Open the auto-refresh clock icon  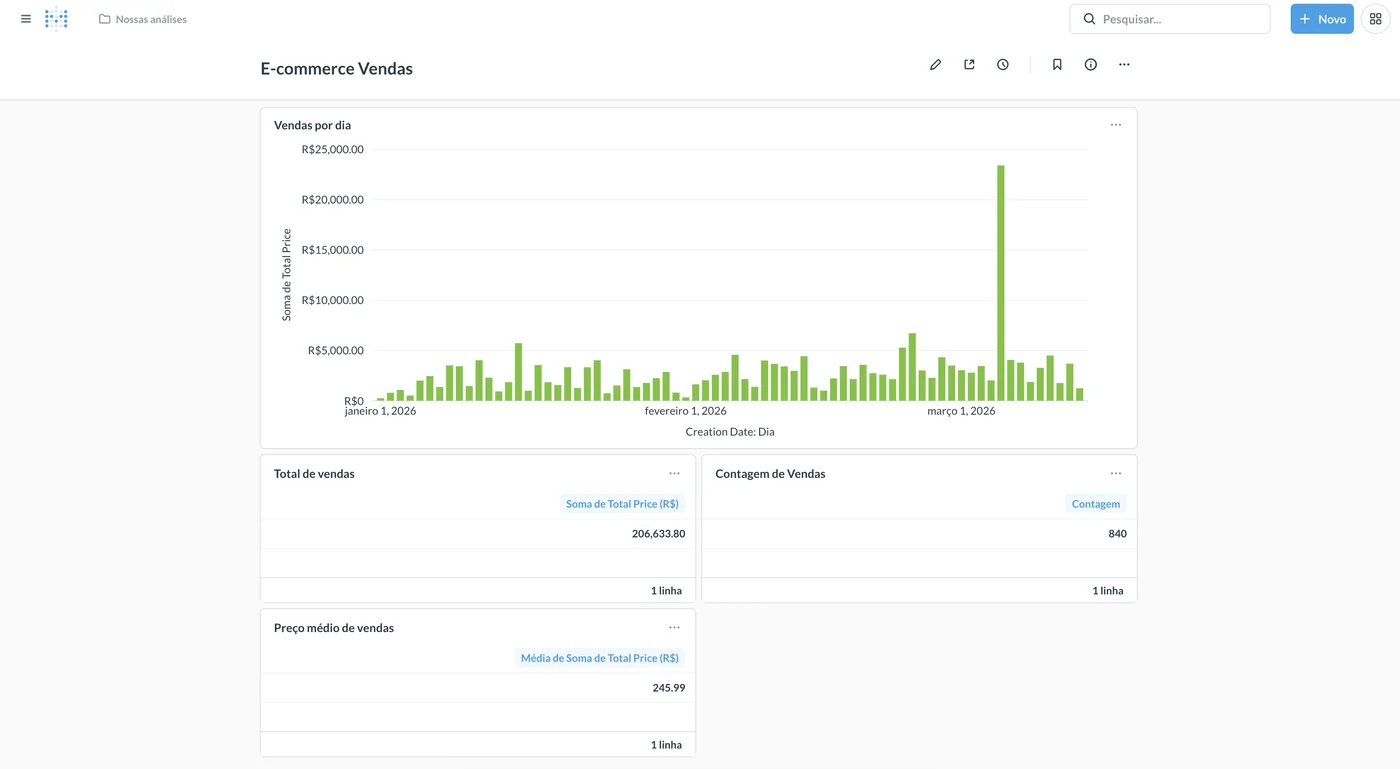pos(1003,65)
